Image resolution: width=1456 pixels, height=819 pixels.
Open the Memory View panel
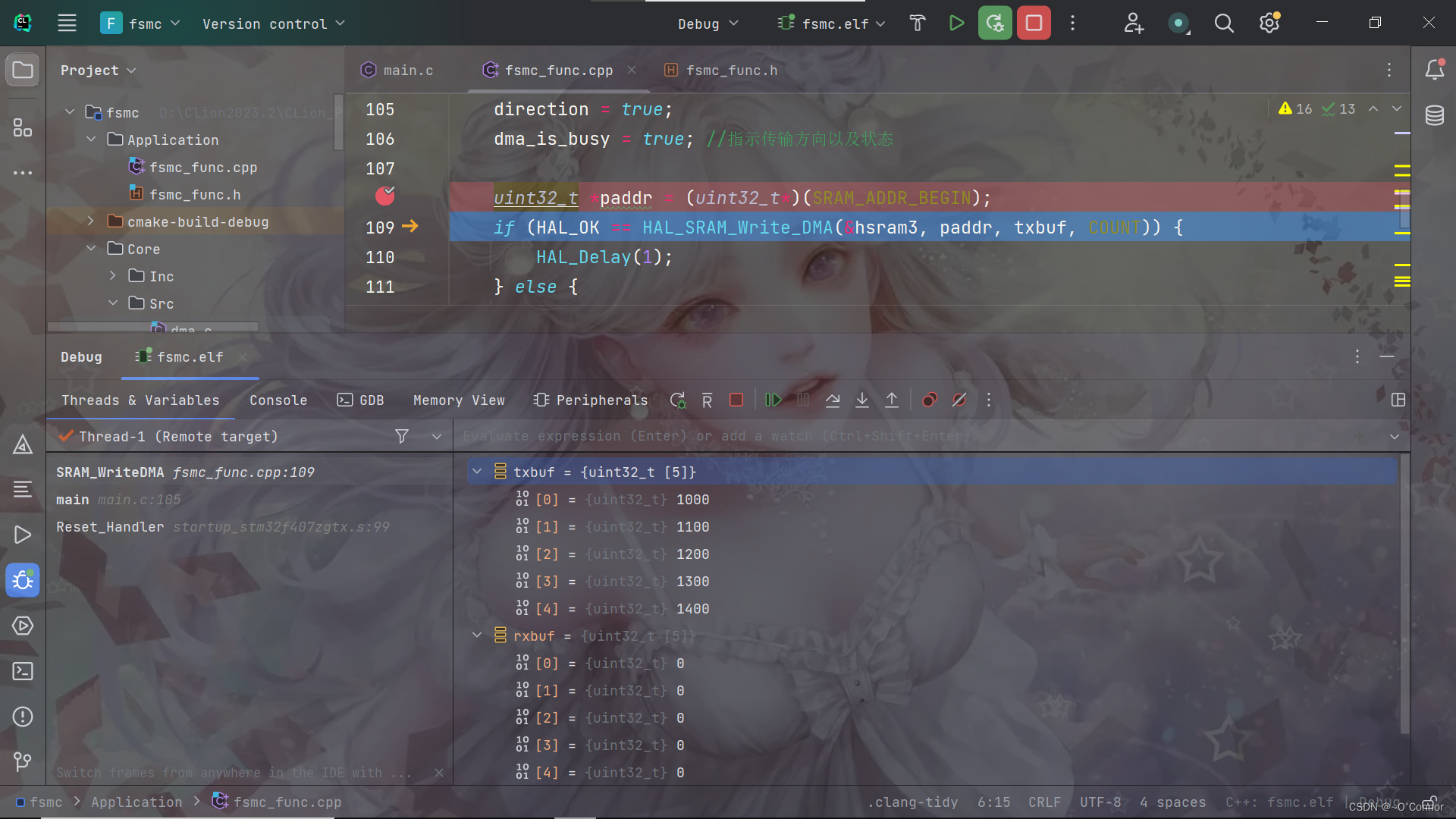[459, 400]
